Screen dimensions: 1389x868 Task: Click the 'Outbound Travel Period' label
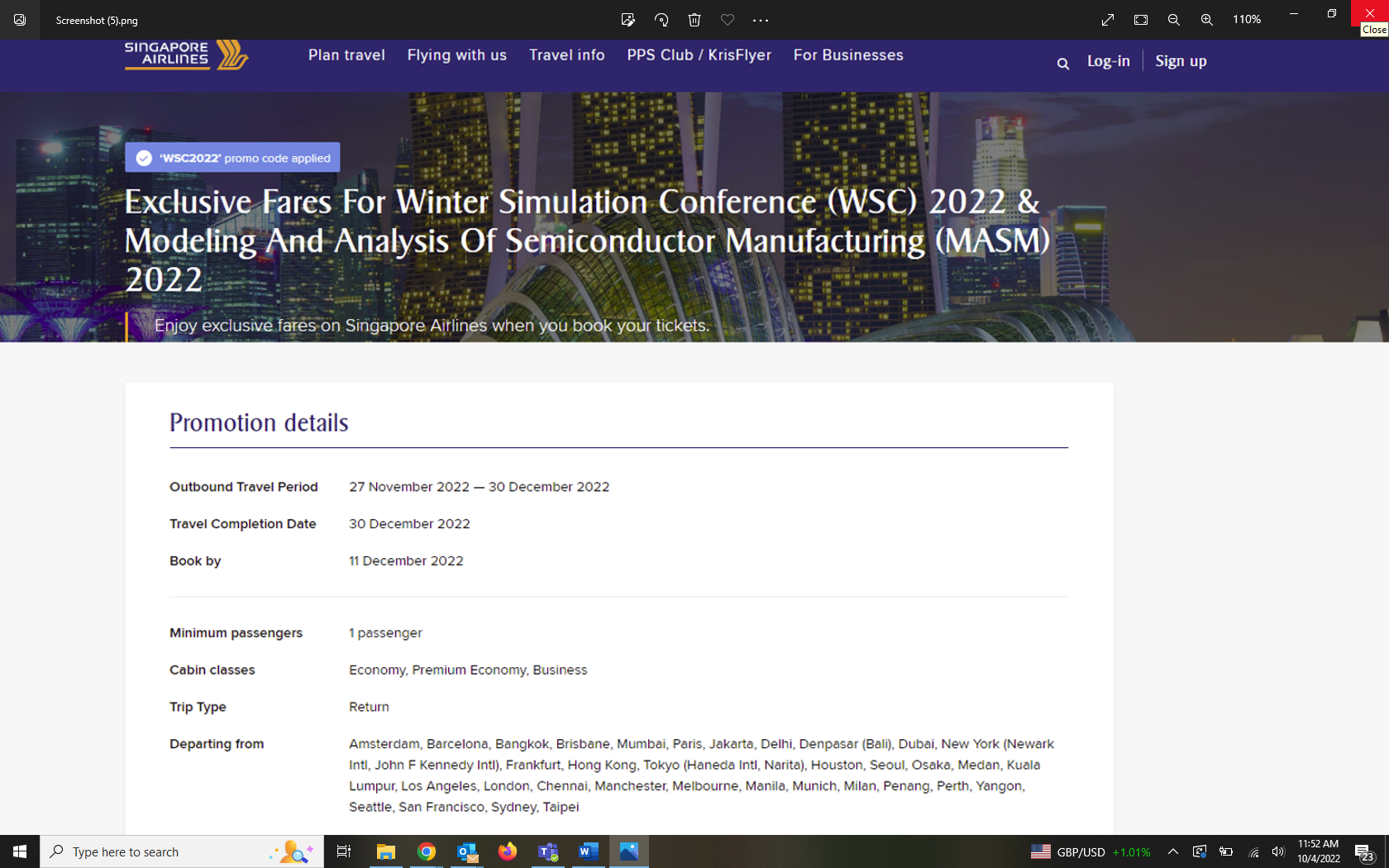tap(244, 487)
